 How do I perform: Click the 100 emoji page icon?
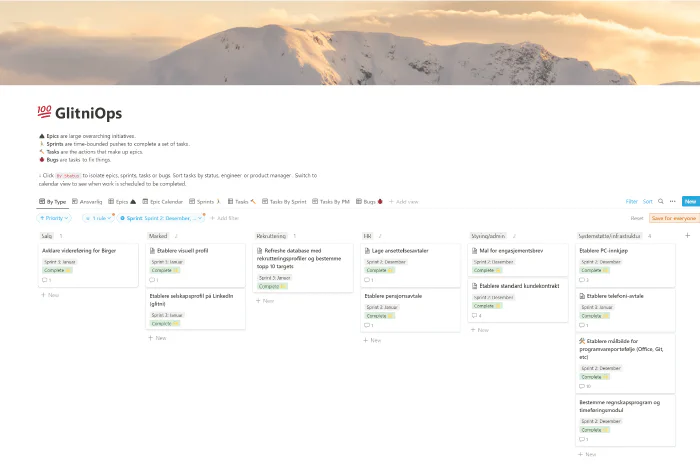[x=44, y=114]
